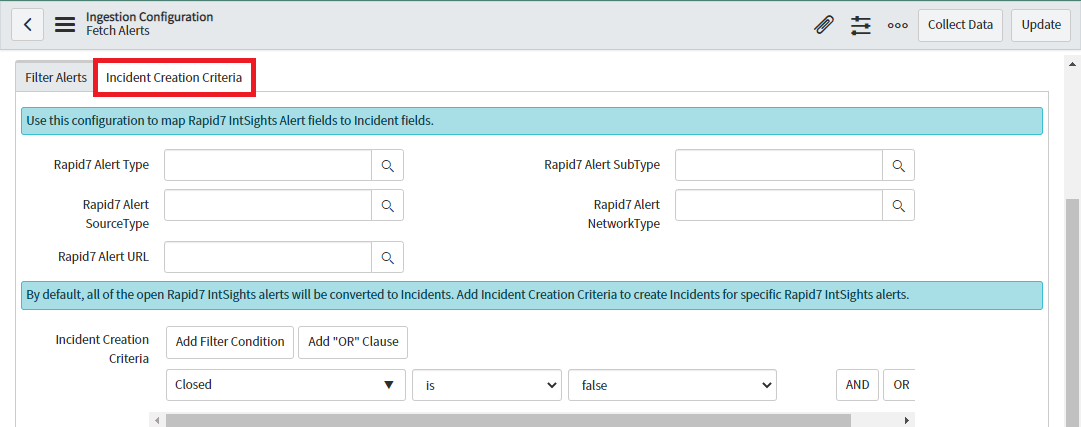Click the Collect Data button
Image resolution: width=1081 pixels, height=427 pixels.
pyautogui.click(x=960, y=25)
